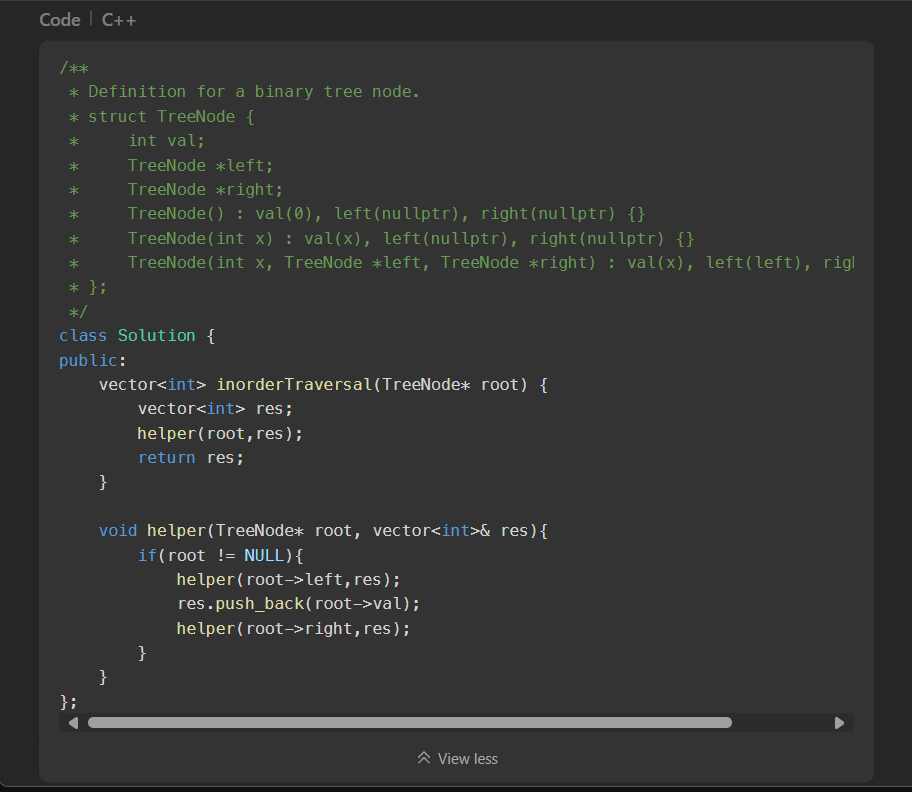Click the 'return res;' line
This screenshot has width=912, height=792.
[191, 458]
